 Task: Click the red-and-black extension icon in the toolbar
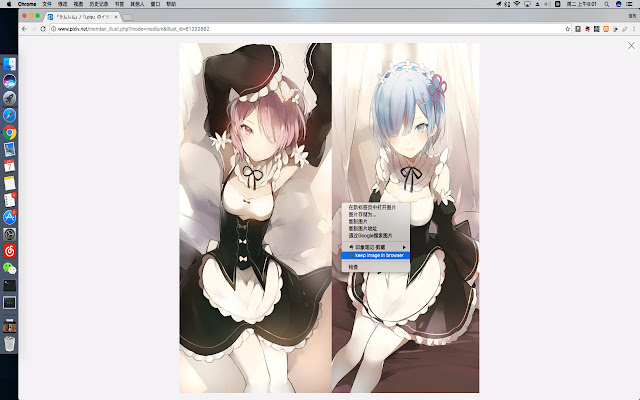pyautogui.click(x=587, y=29)
